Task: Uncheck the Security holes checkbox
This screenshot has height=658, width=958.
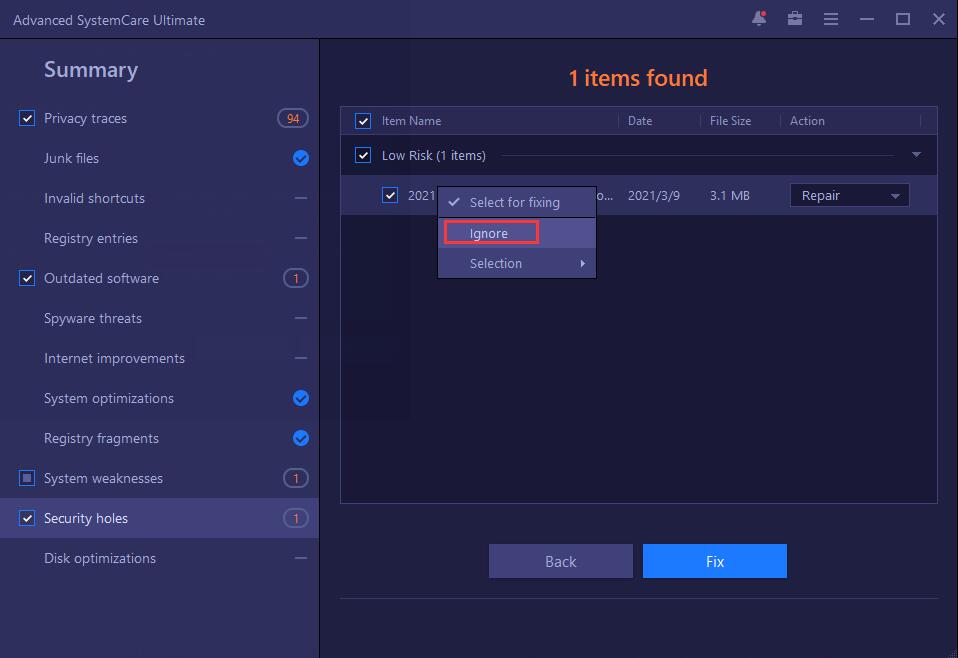Action: pos(27,518)
